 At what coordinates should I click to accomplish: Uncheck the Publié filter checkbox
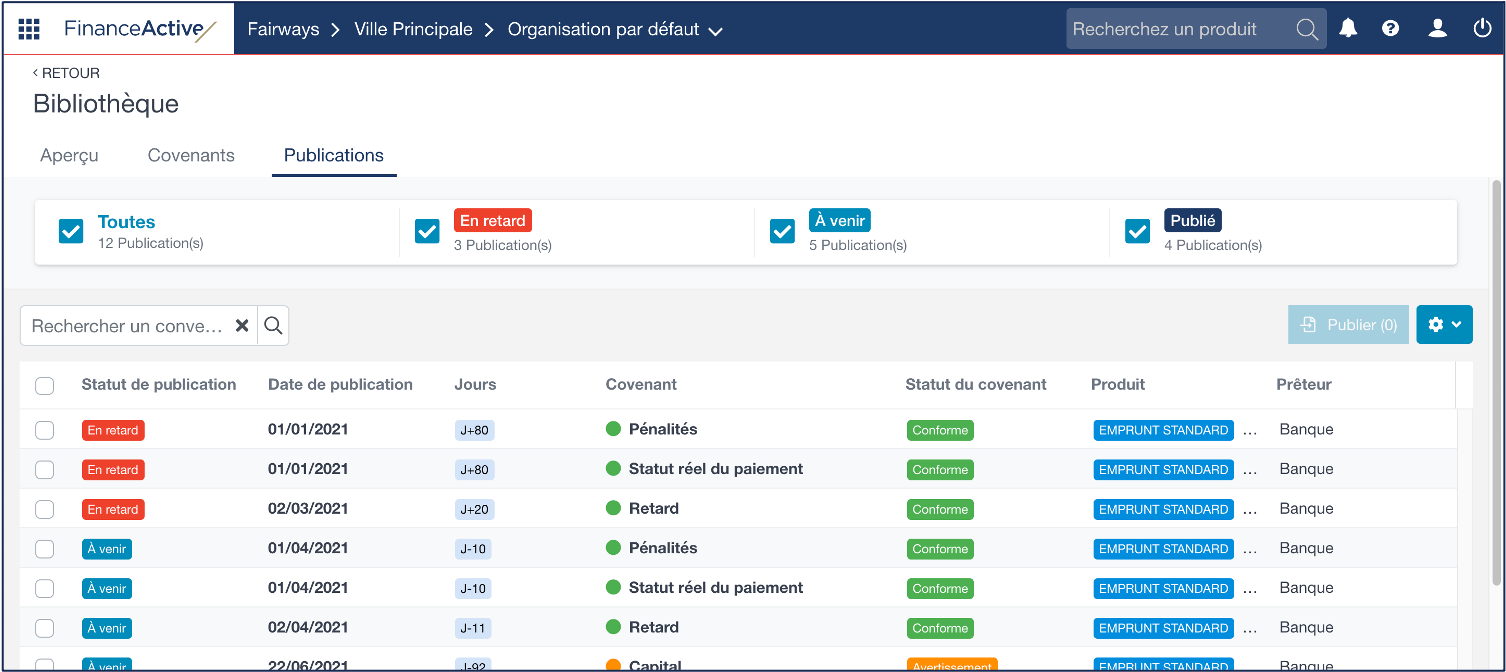(1137, 231)
